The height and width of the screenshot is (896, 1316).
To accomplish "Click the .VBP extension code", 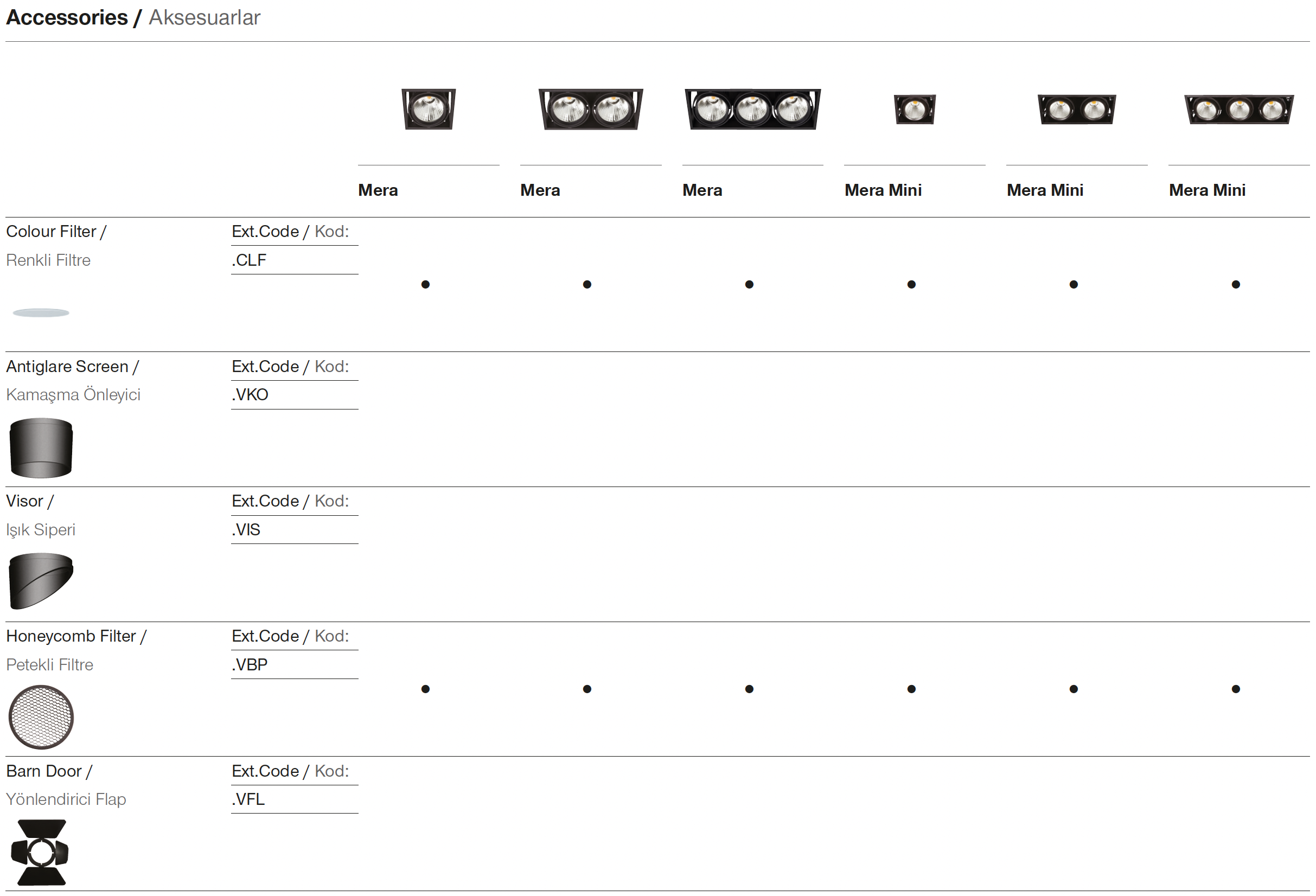I will 250,664.
